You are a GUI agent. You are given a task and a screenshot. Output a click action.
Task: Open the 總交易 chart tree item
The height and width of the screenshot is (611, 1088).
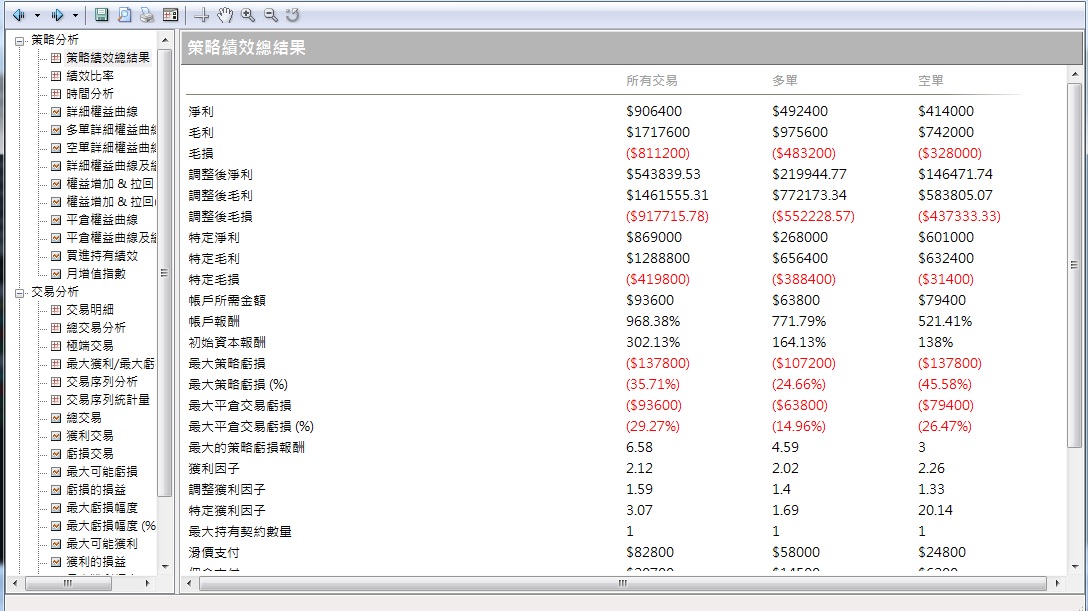coord(84,418)
